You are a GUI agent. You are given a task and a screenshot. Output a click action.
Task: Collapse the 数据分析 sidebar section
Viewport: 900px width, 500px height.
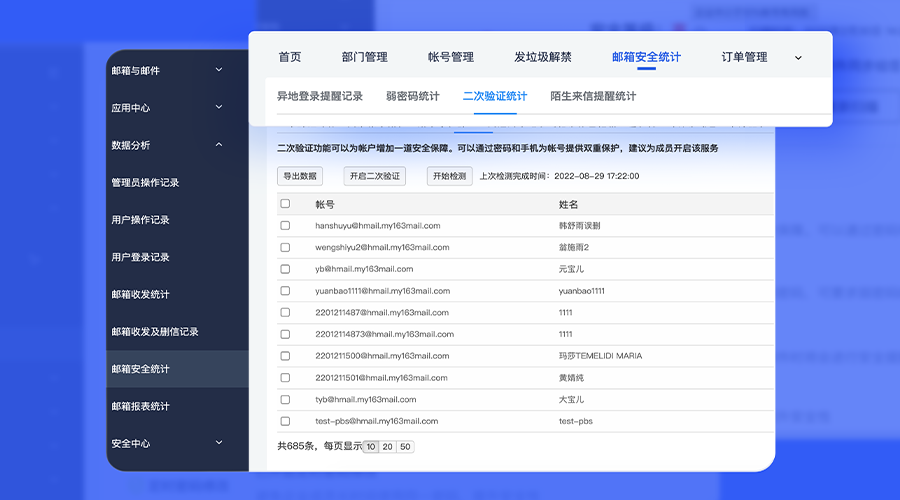pos(219,145)
